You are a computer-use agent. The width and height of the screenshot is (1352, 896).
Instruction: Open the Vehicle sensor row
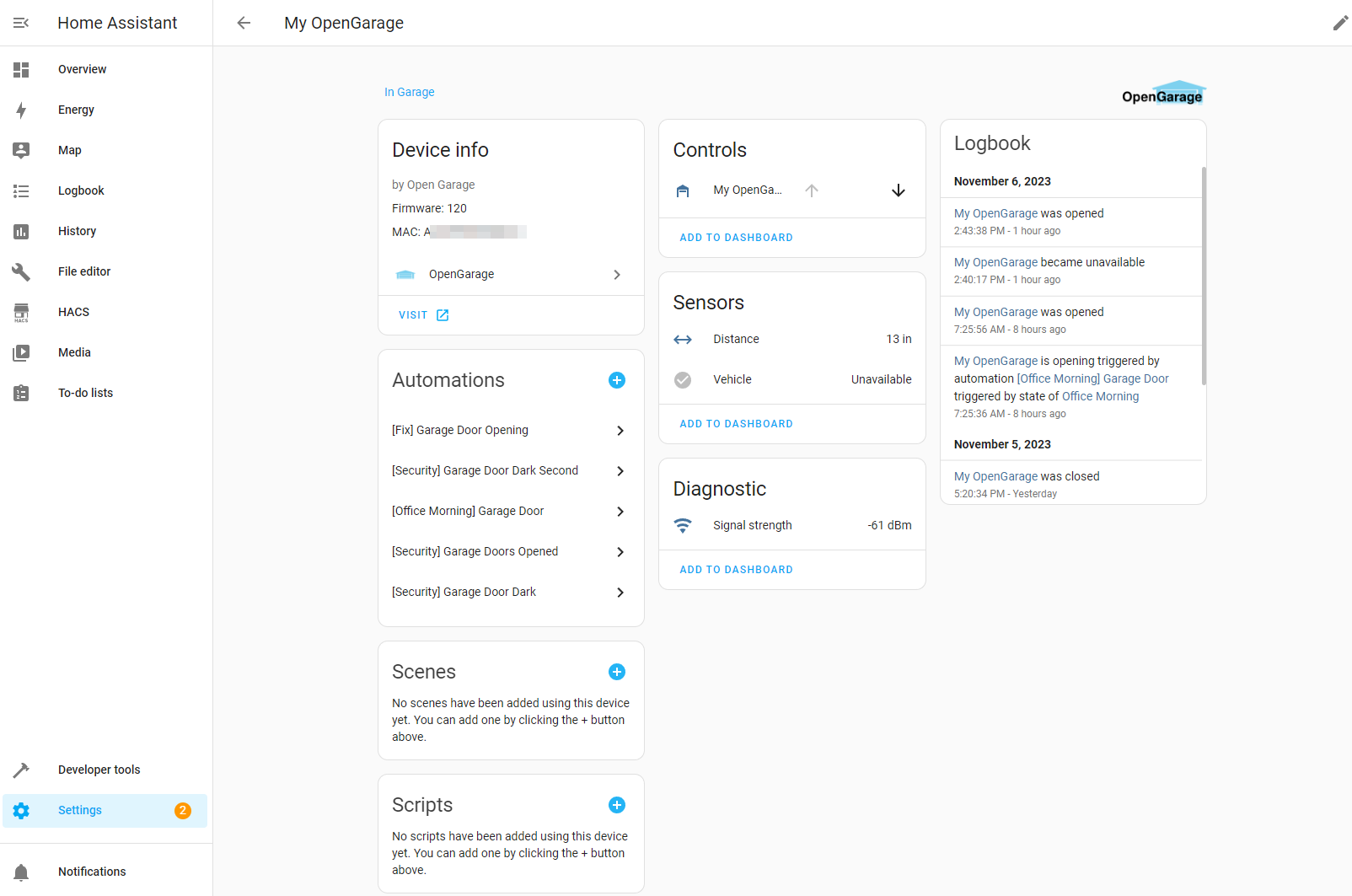[x=792, y=379]
